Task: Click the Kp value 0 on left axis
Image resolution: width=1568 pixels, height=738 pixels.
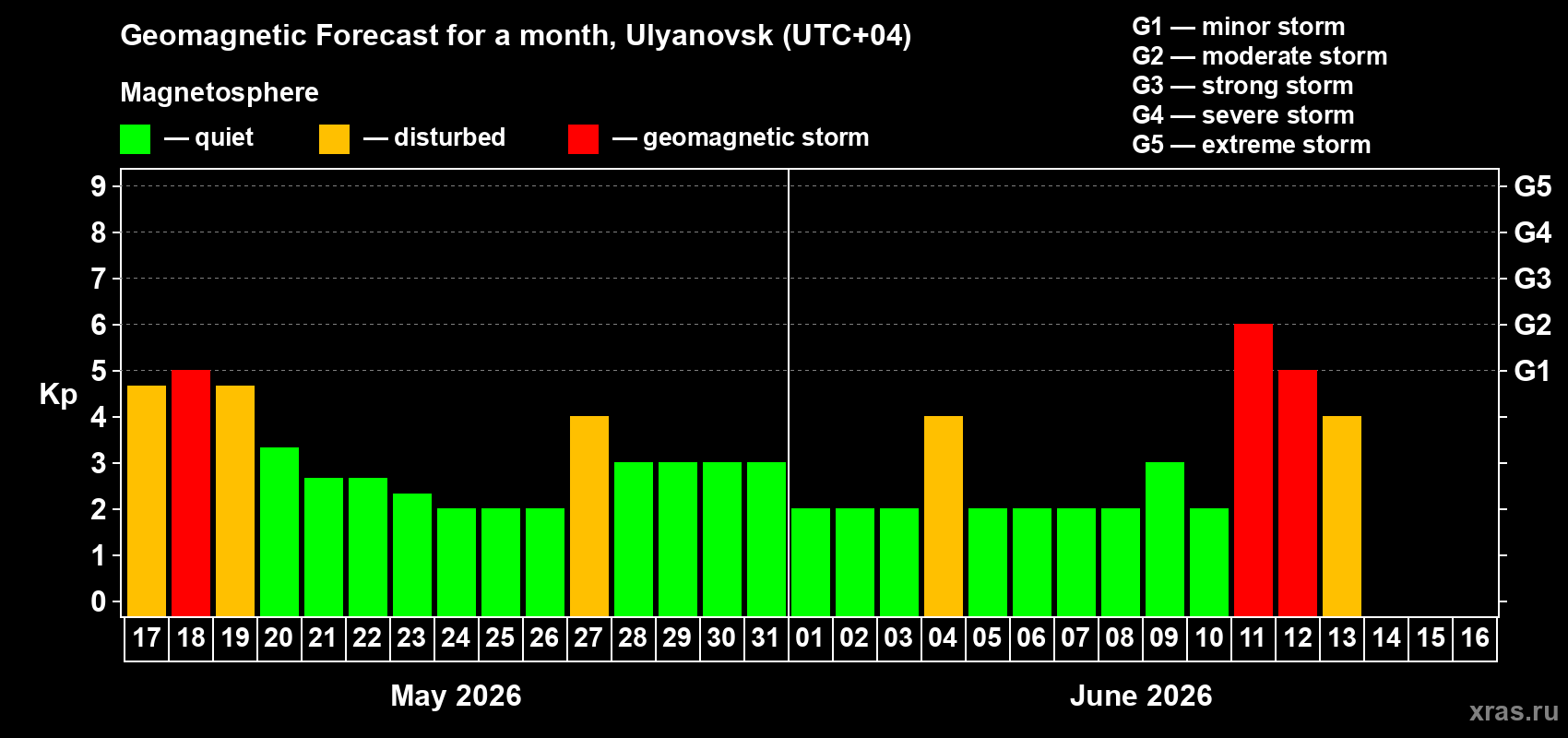Action: tap(99, 601)
